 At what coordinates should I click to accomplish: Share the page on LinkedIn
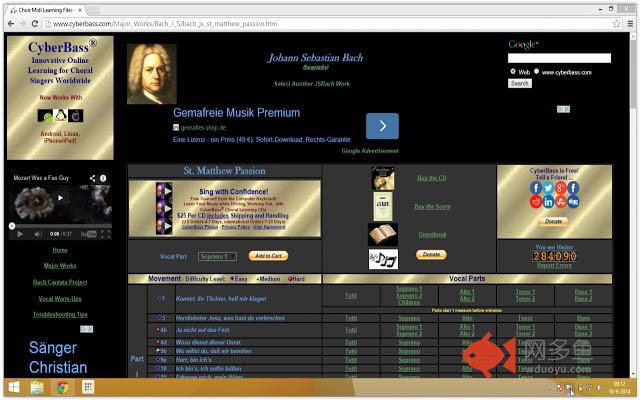(548, 201)
